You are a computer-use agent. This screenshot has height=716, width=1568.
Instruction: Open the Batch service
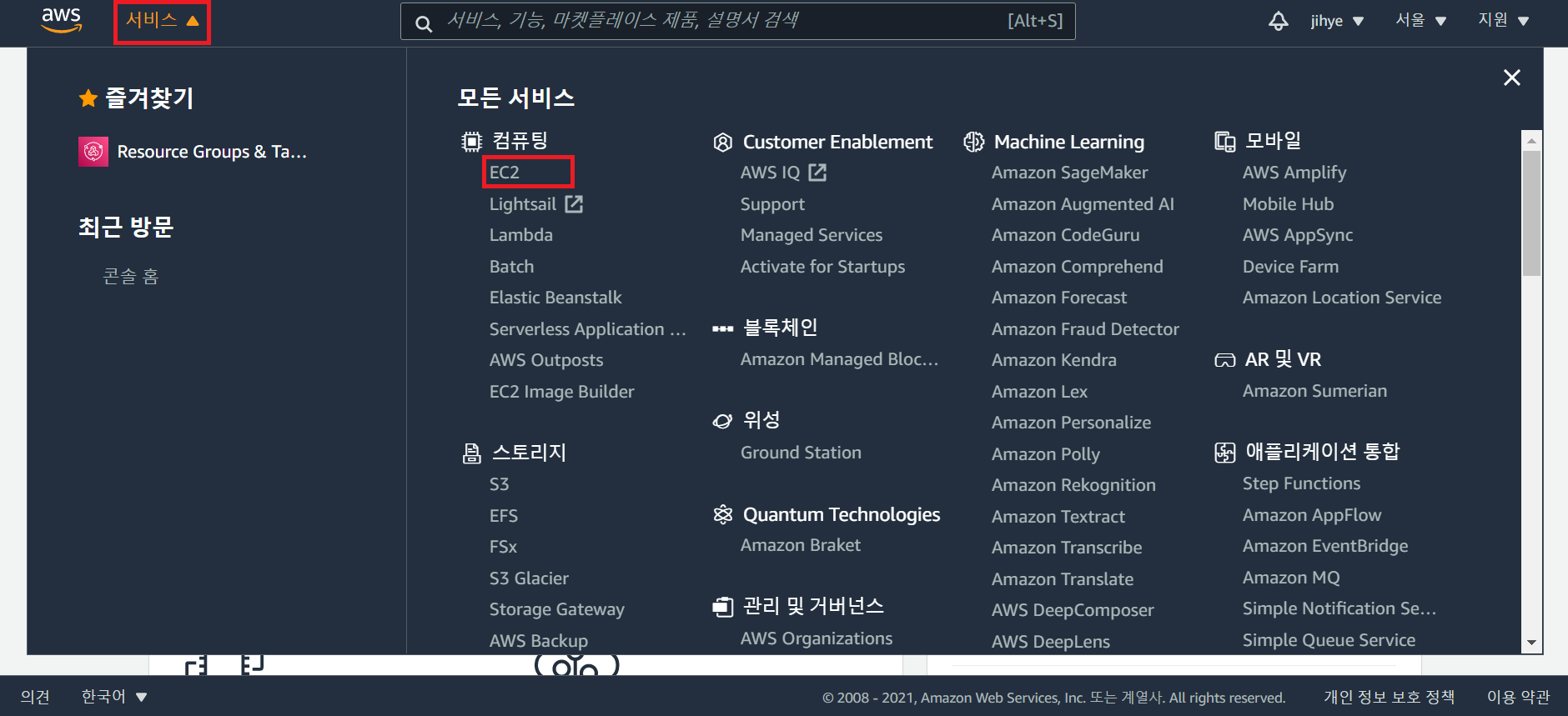511,267
